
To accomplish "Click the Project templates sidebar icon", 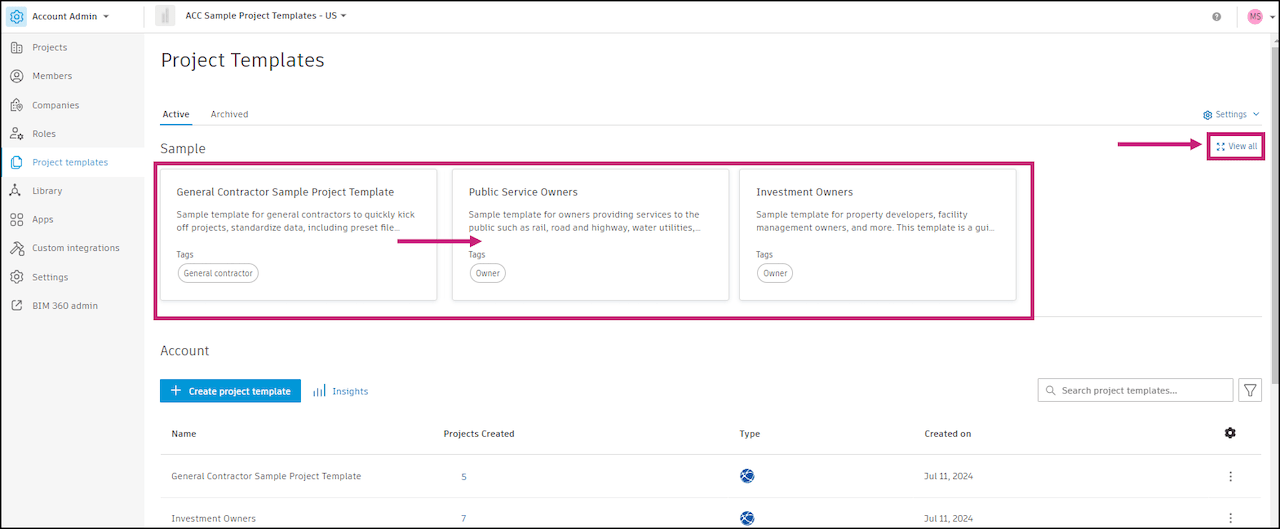I will coord(17,162).
